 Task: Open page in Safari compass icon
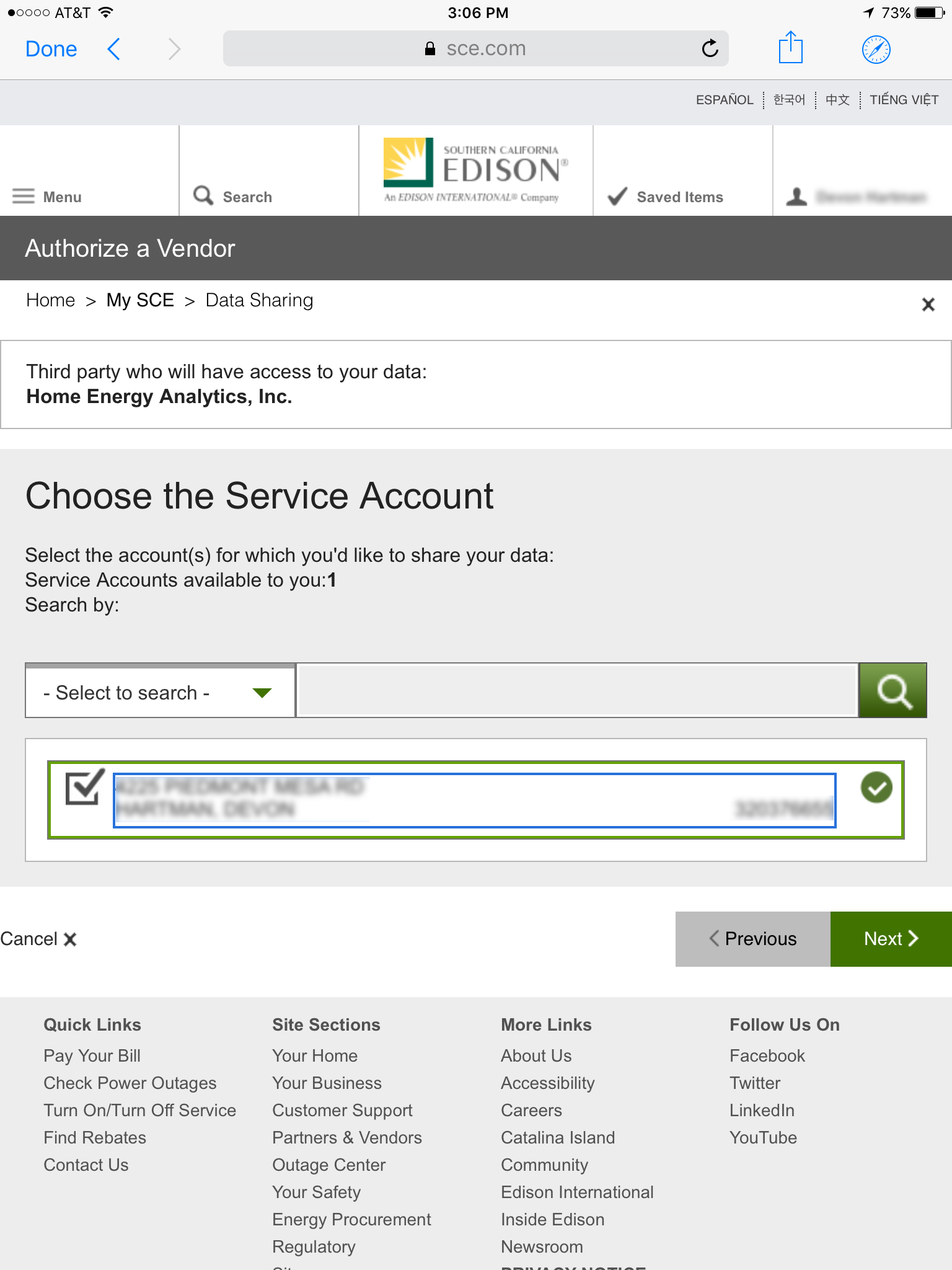tap(876, 50)
